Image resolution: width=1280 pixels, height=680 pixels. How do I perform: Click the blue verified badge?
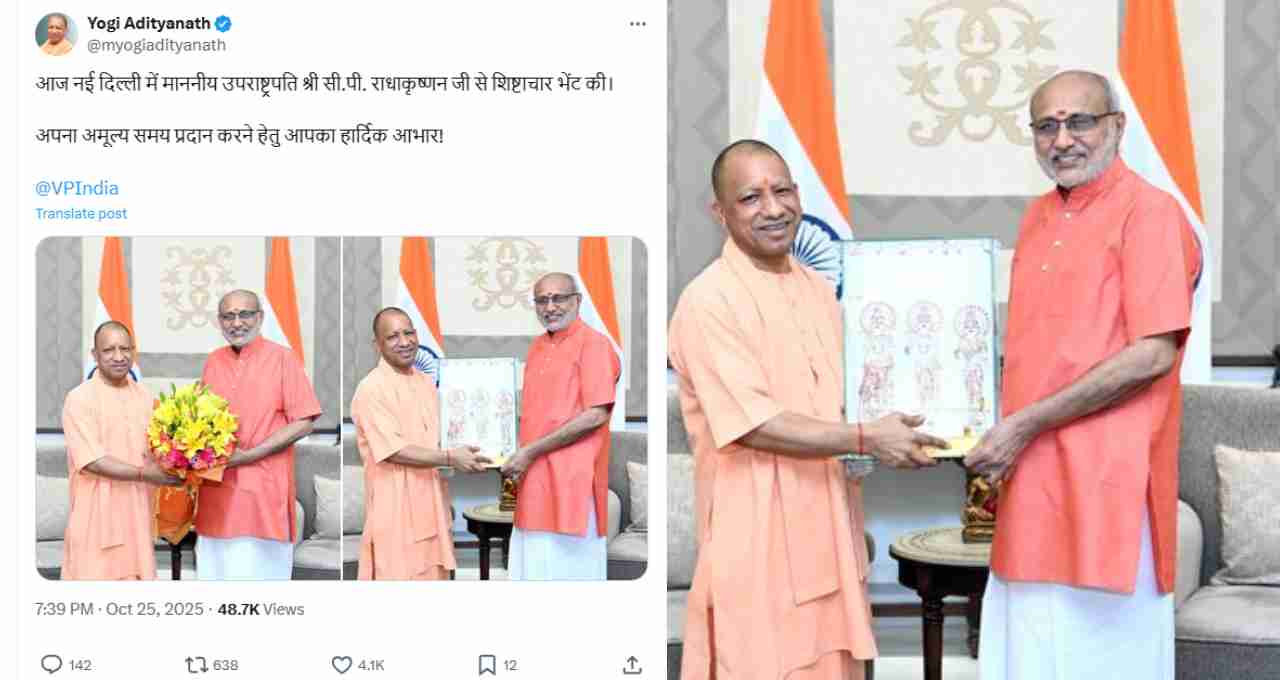(x=224, y=23)
